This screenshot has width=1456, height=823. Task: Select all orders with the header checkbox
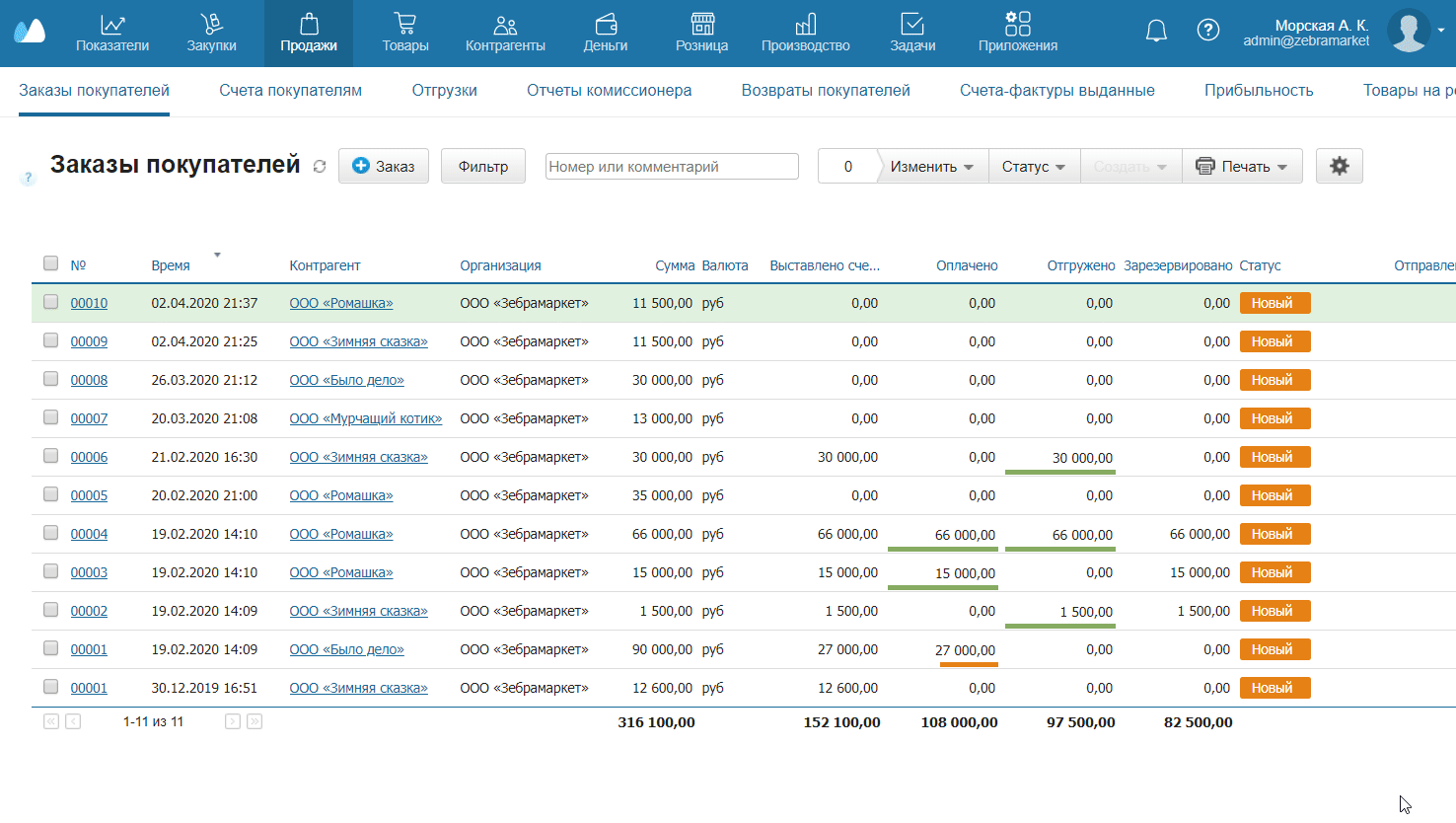(50, 262)
